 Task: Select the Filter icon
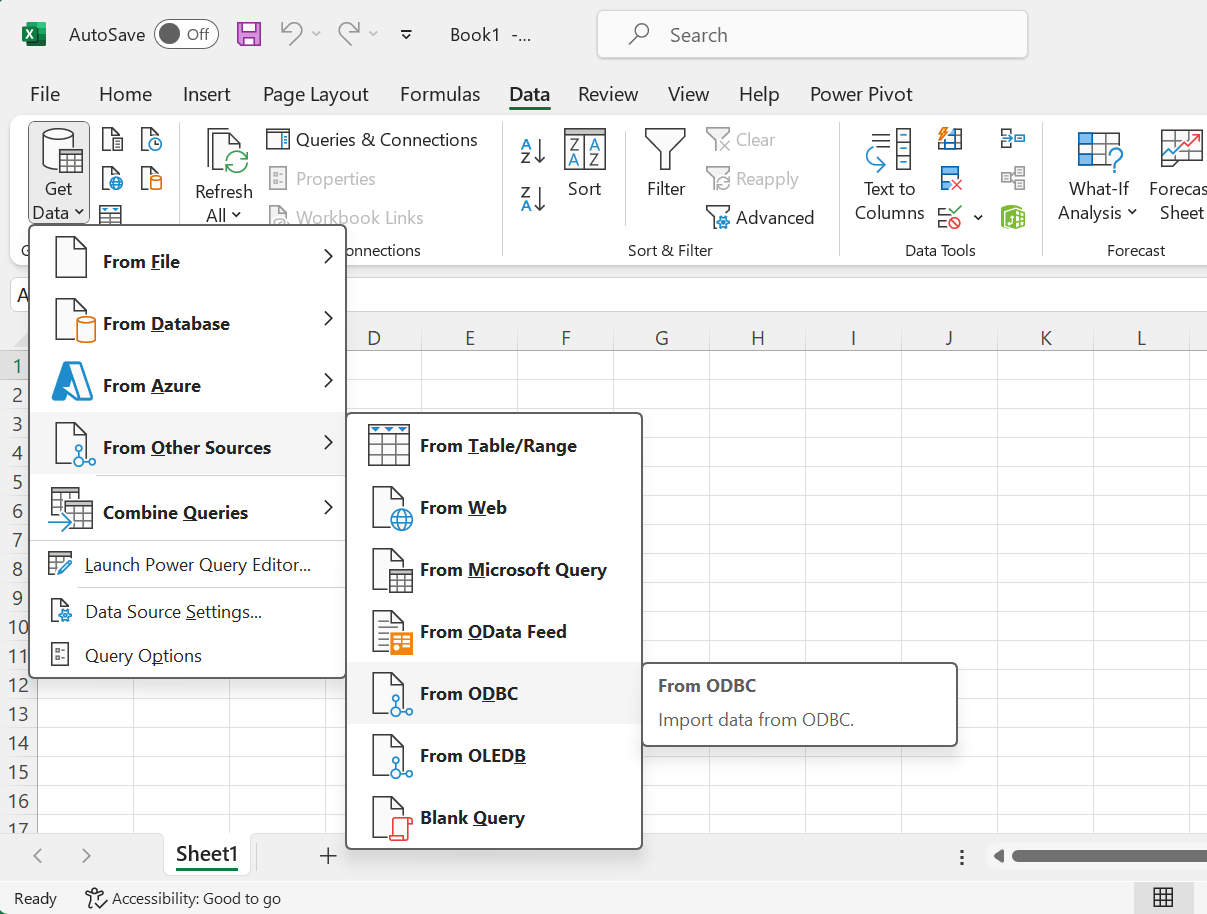(664, 160)
